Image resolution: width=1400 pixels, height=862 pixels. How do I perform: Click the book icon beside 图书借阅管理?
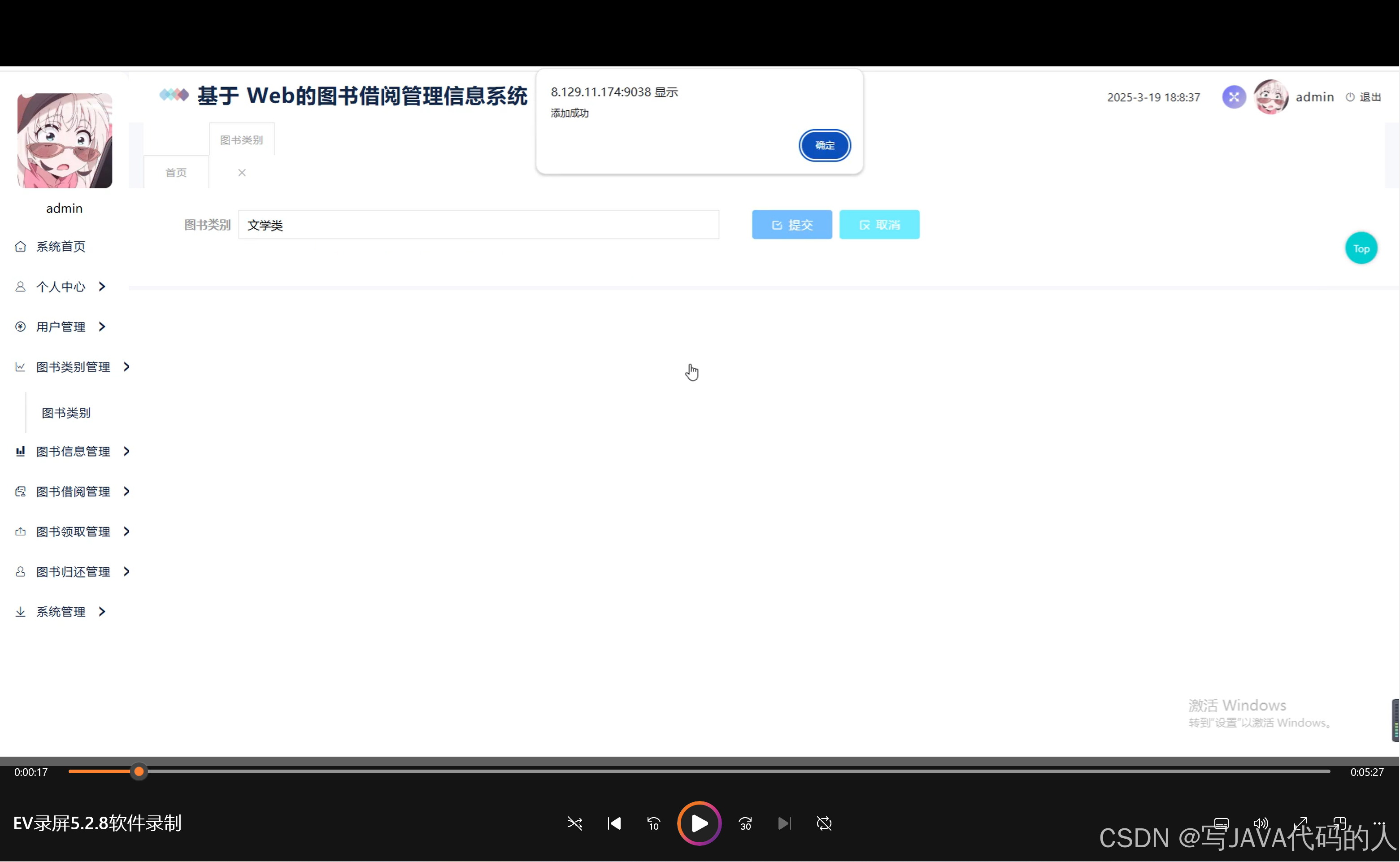21,491
